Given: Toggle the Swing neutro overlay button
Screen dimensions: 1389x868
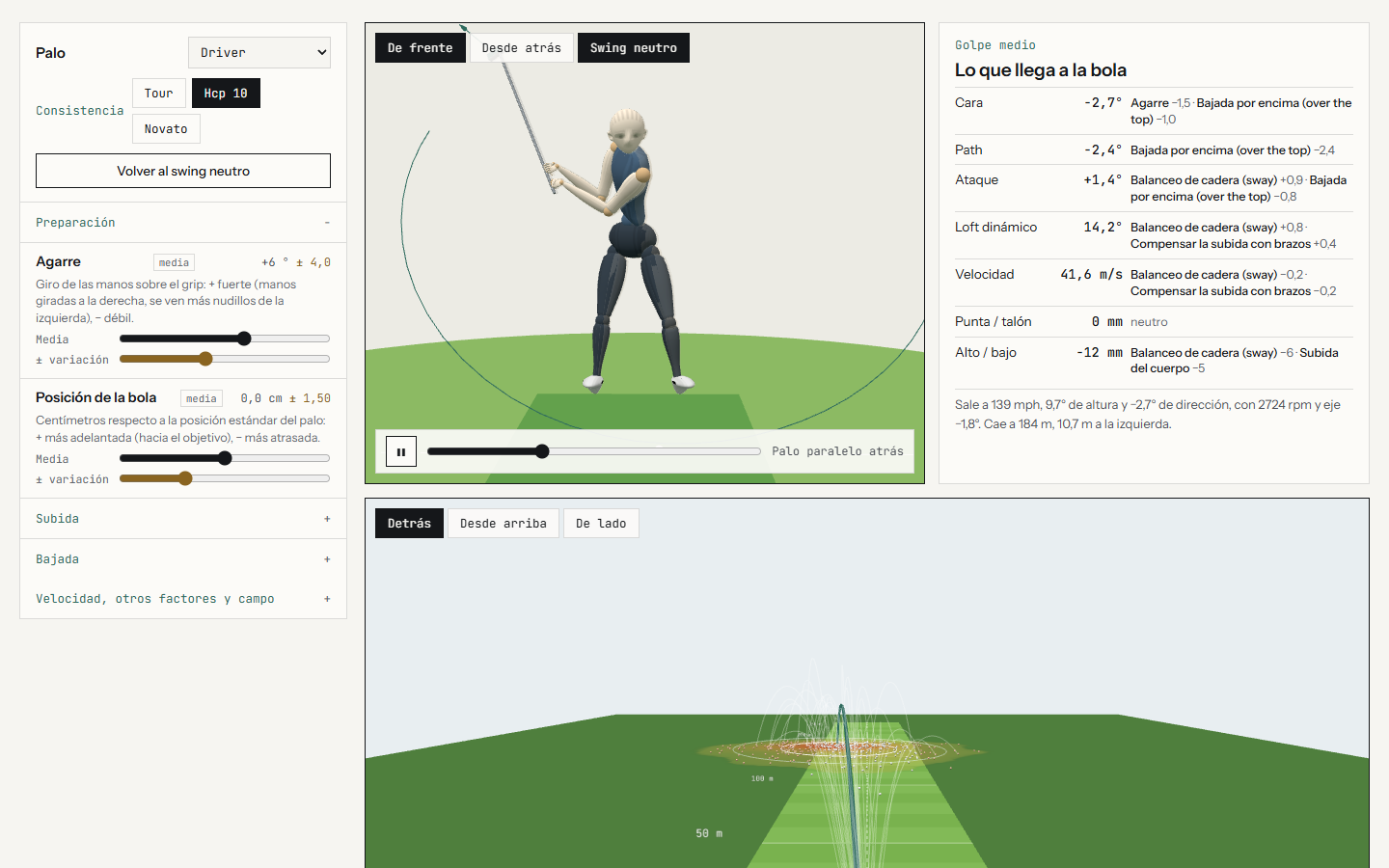Looking at the screenshot, I should 634,48.
